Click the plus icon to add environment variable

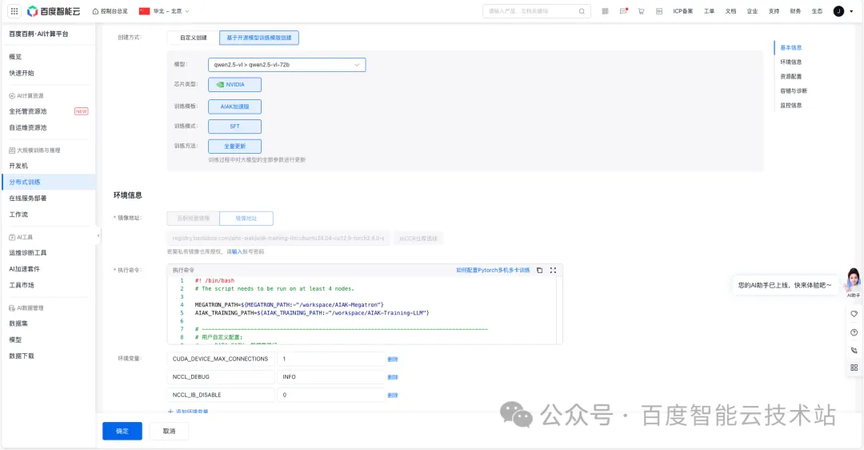pyautogui.click(x=170, y=411)
